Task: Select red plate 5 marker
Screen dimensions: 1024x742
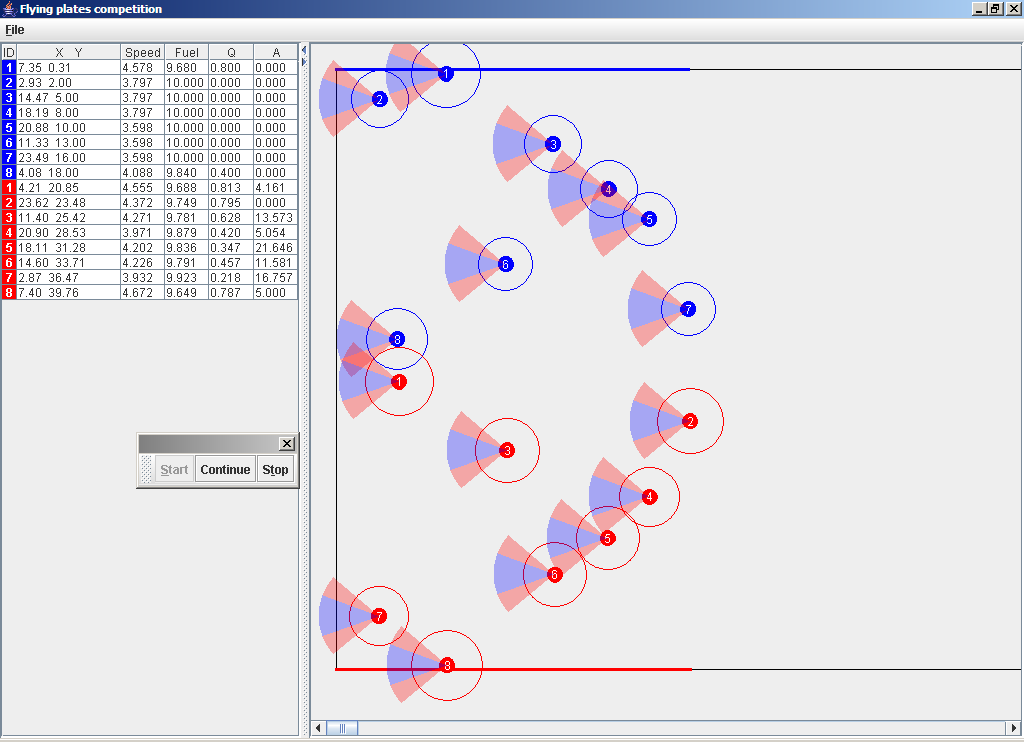Action: coord(607,538)
